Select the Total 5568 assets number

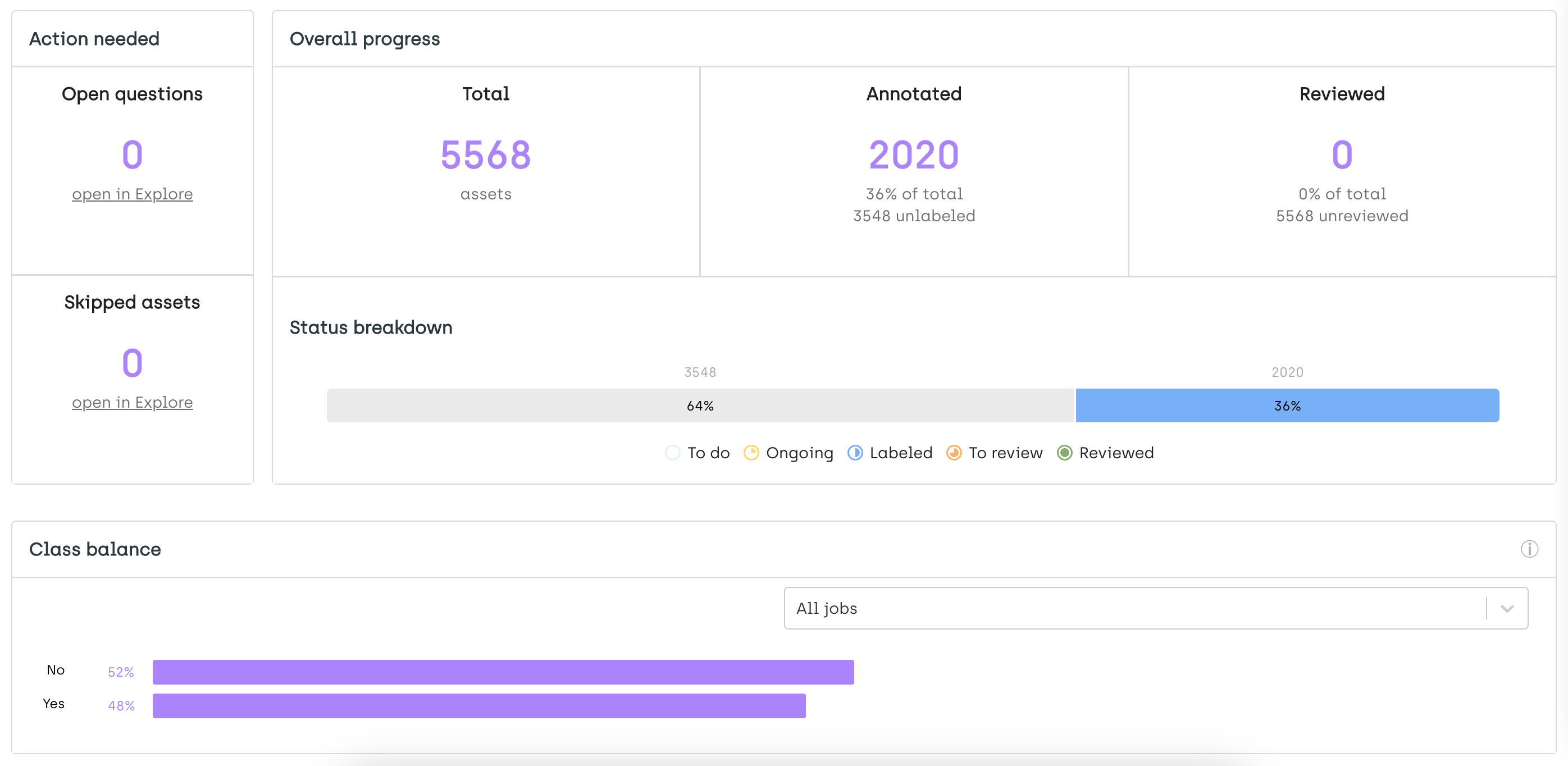point(485,154)
